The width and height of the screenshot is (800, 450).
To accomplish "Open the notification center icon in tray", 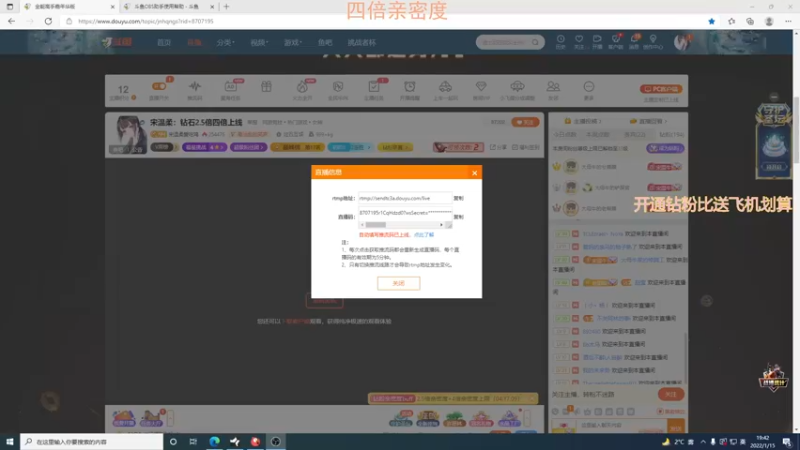I will click(787, 441).
